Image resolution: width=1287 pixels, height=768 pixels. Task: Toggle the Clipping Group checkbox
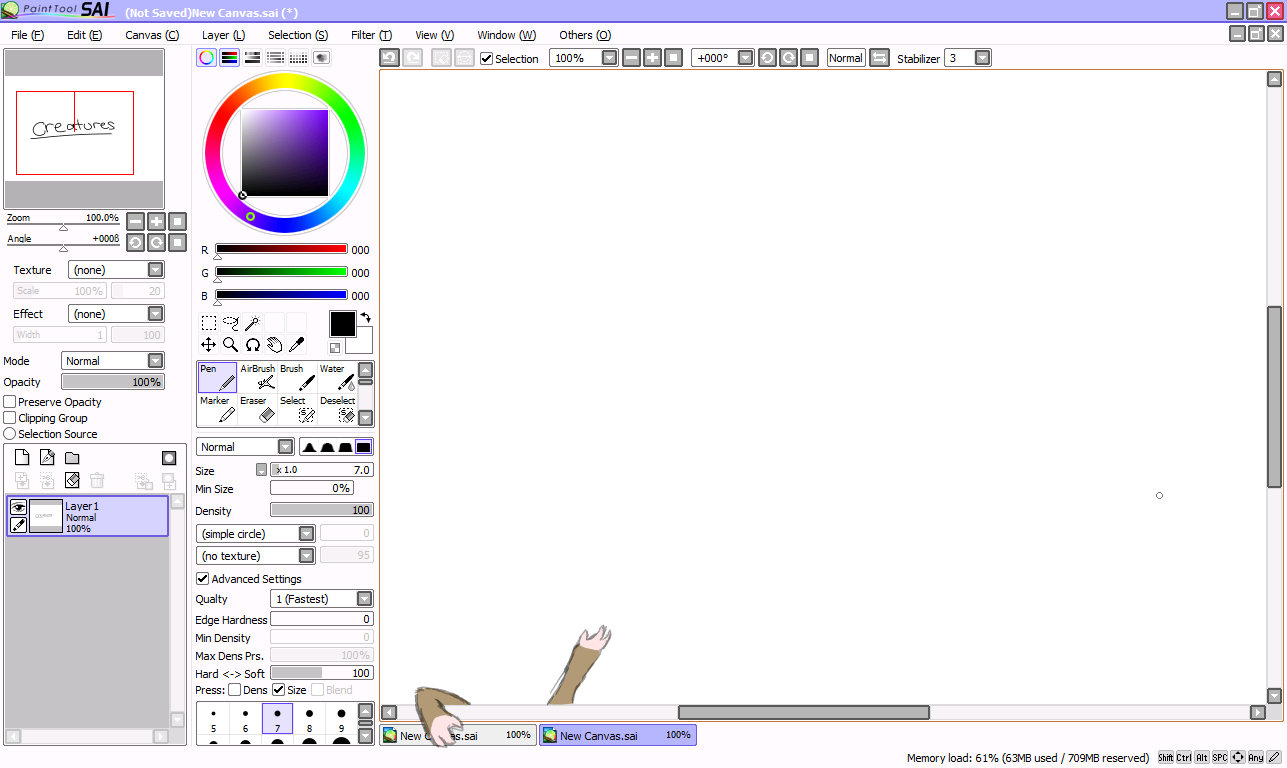click(x=10, y=418)
